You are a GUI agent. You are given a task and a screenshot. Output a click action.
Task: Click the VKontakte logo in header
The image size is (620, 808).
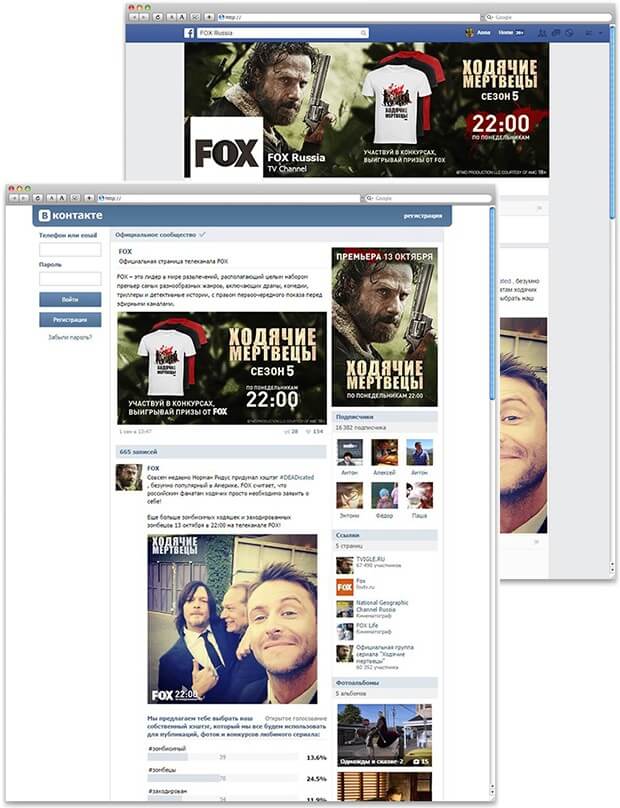tap(70, 215)
